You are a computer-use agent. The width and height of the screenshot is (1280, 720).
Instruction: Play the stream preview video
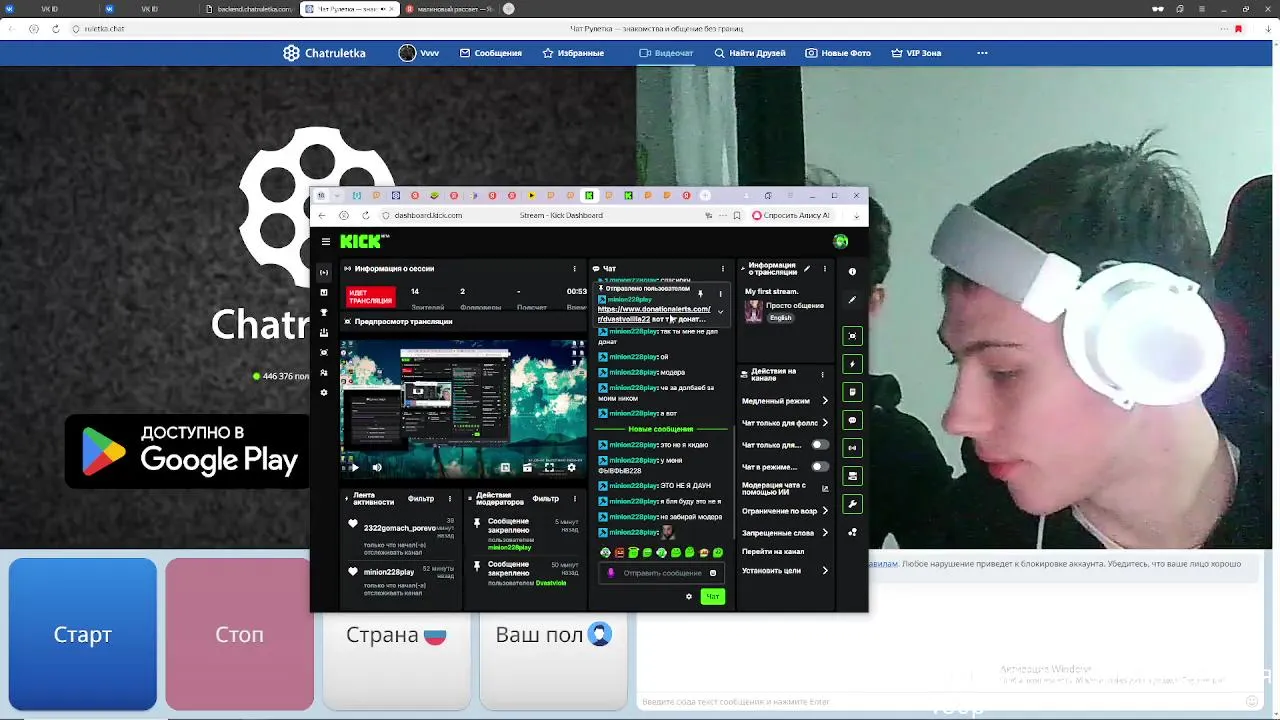coord(354,467)
